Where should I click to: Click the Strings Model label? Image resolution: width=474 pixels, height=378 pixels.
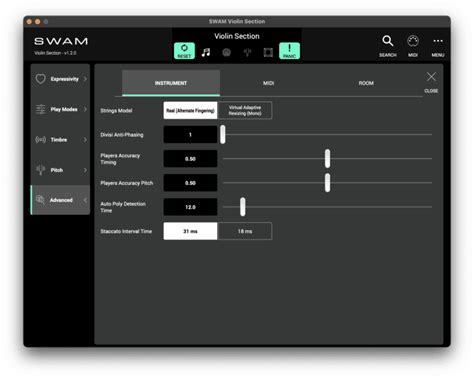coord(116,110)
